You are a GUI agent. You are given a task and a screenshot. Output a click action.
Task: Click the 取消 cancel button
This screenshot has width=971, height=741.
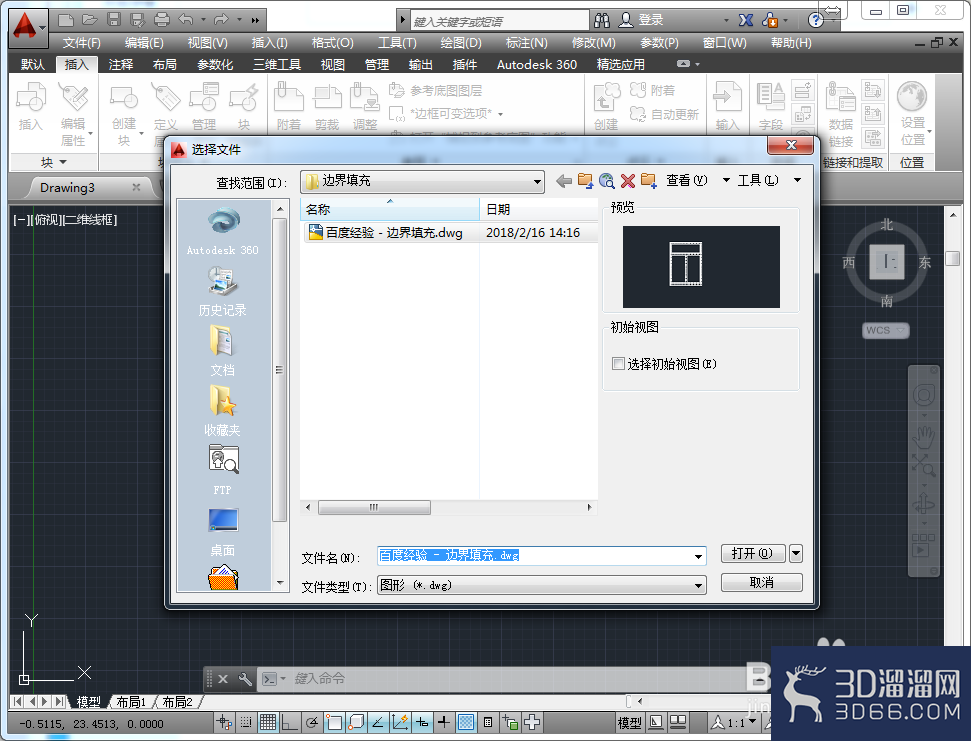(x=762, y=583)
